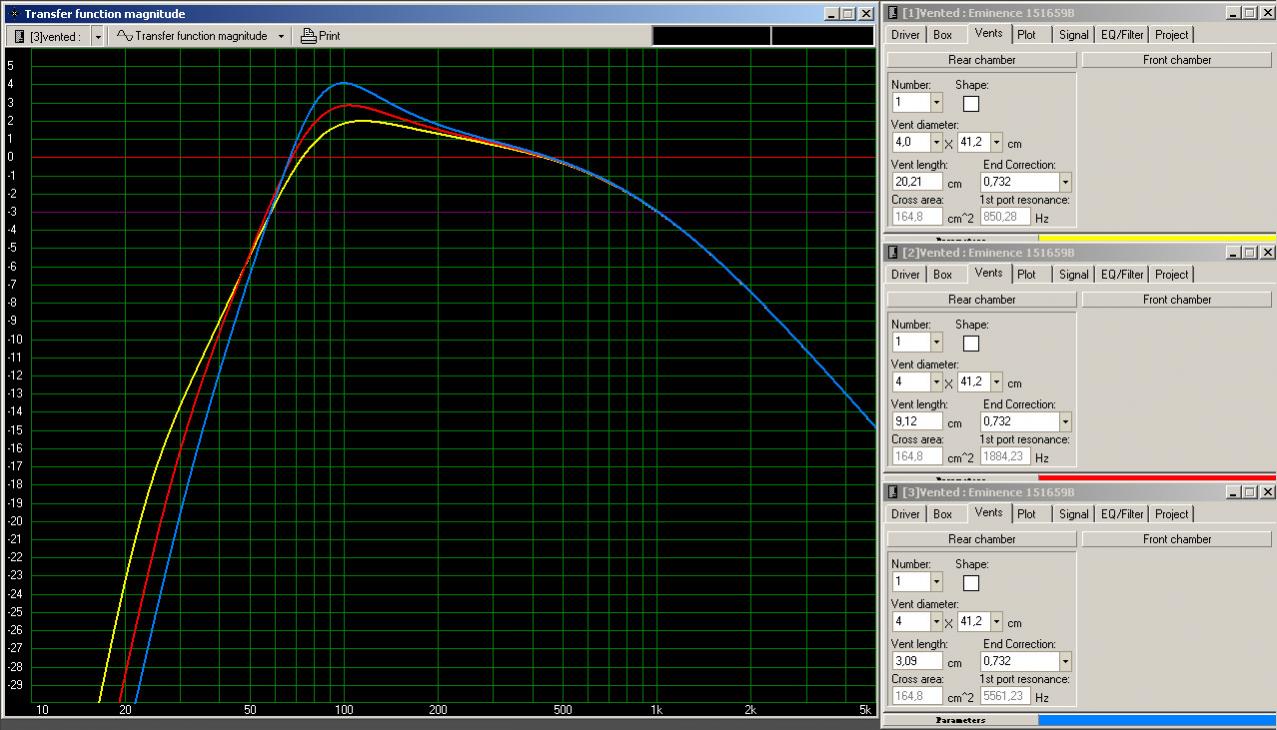Click Rear chamber button in [1]Vented window

point(981,60)
